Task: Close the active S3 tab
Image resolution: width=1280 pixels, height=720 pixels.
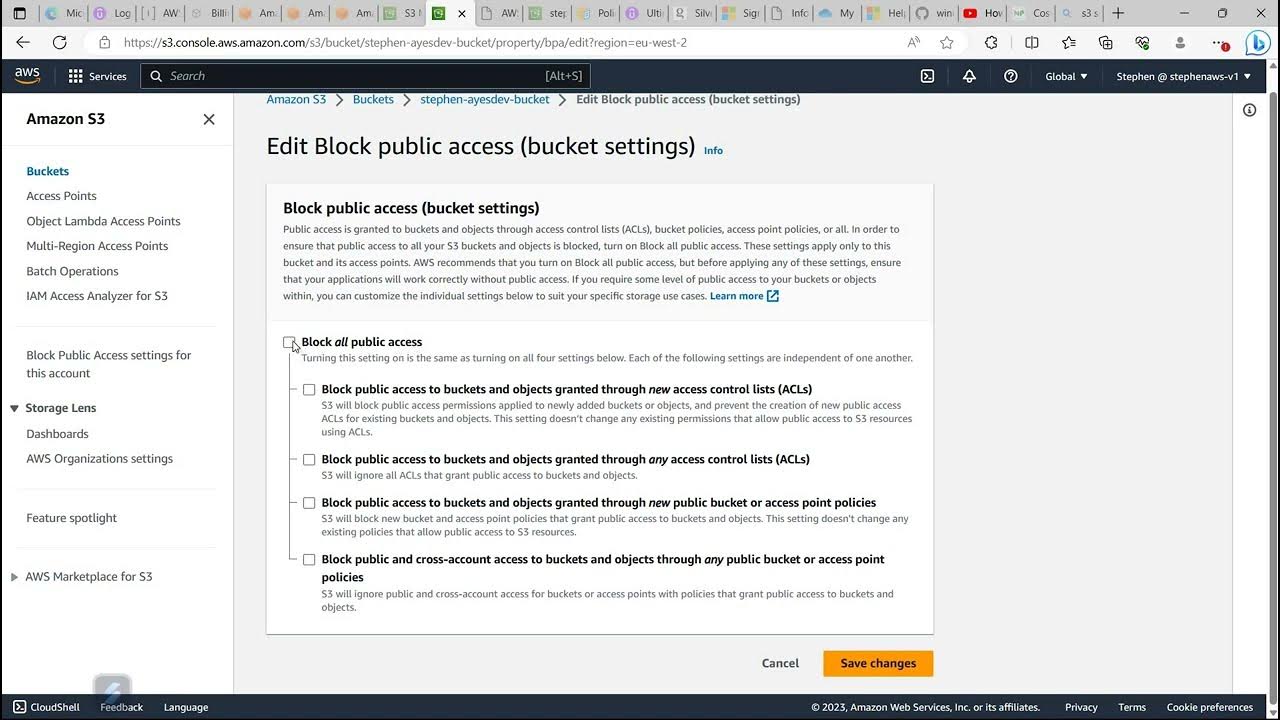Action: [x=462, y=13]
